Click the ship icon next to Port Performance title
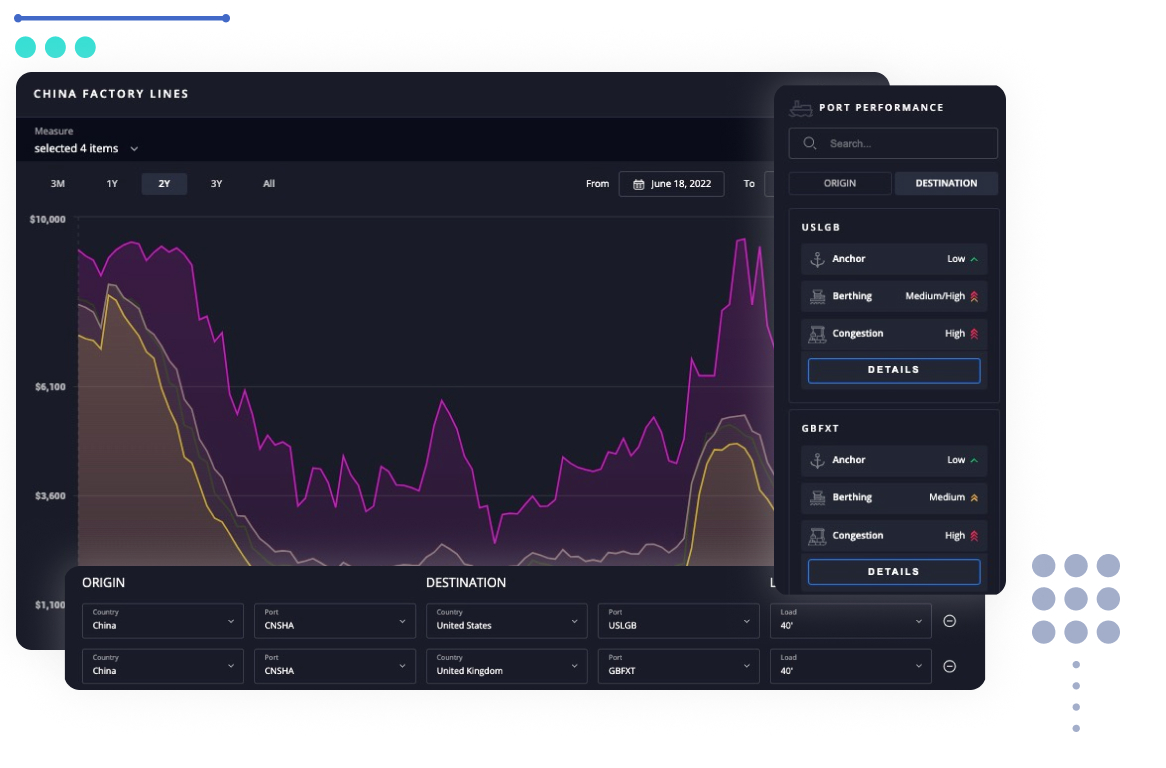The image size is (1166, 768). (x=800, y=108)
